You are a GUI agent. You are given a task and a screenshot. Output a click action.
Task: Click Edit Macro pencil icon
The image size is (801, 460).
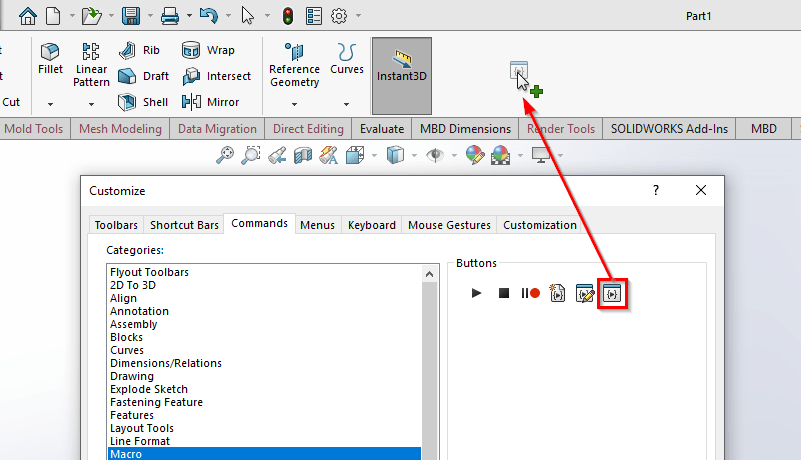point(585,293)
